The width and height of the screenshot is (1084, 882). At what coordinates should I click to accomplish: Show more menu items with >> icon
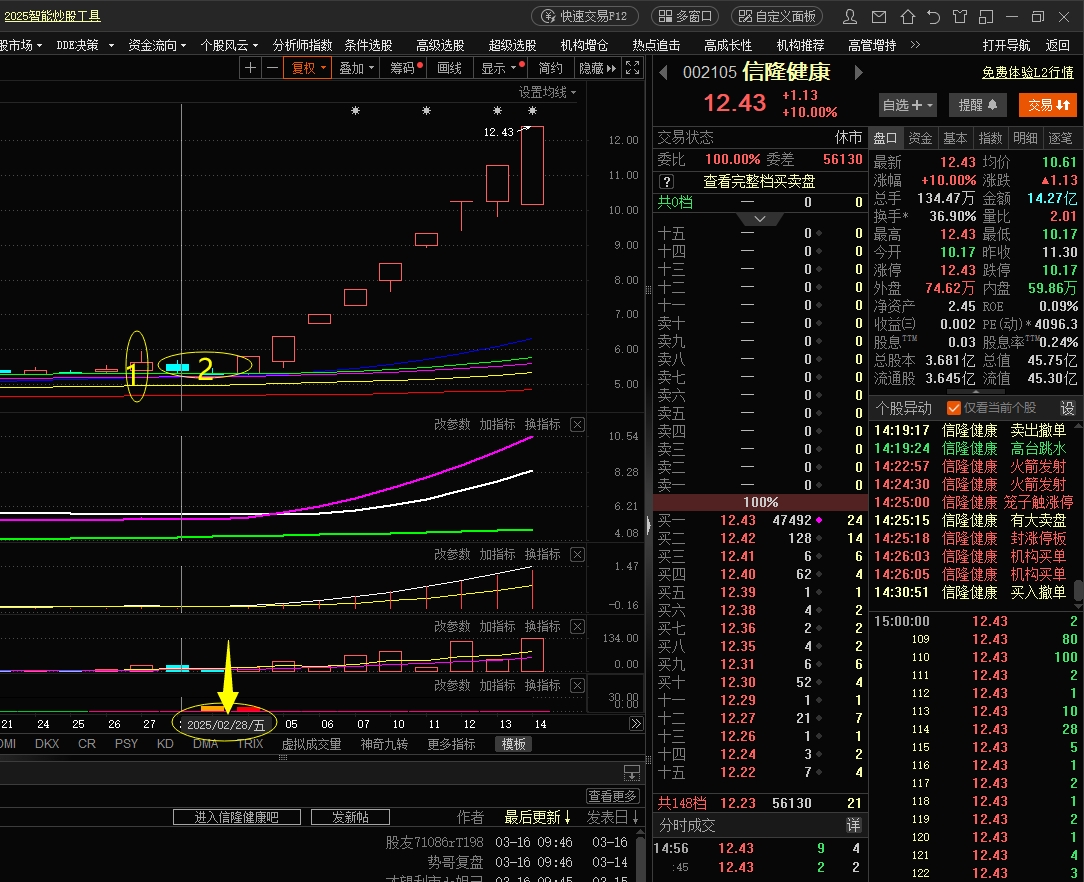[x=915, y=45]
